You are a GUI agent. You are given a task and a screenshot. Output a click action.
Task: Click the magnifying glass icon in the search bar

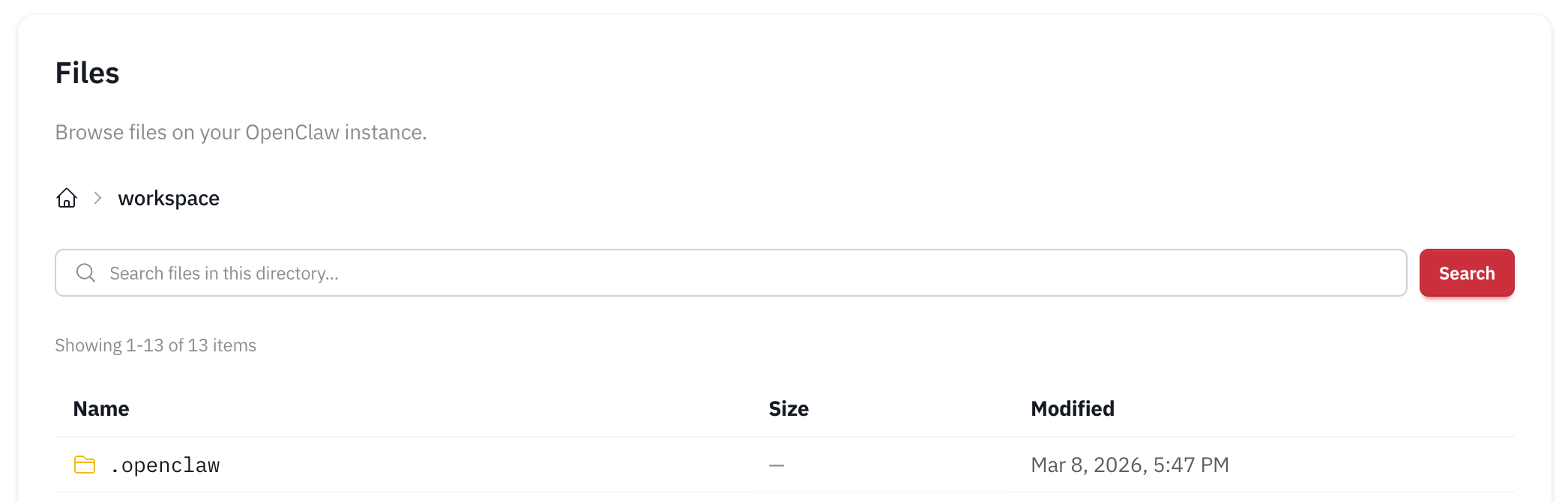[85, 273]
